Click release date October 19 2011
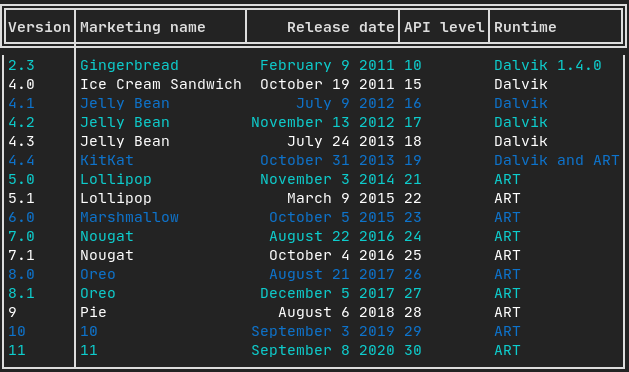This screenshot has height=372, width=629. tap(327, 84)
